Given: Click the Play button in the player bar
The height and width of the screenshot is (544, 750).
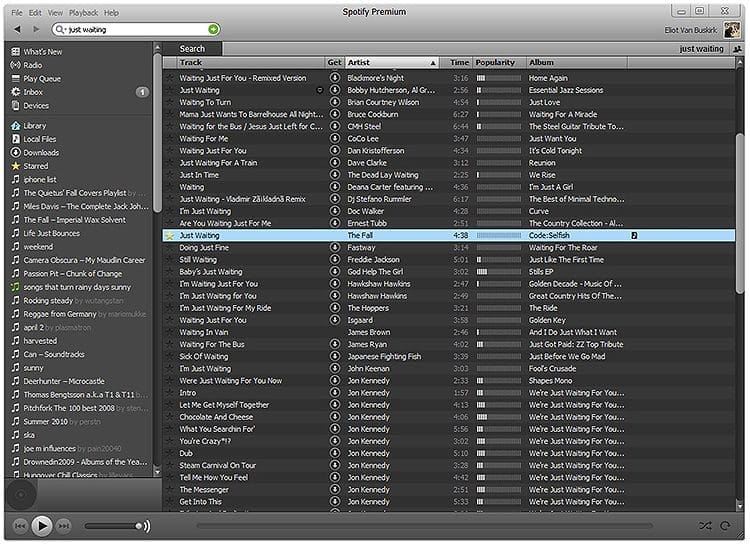Looking at the screenshot, I should (41, 525).
